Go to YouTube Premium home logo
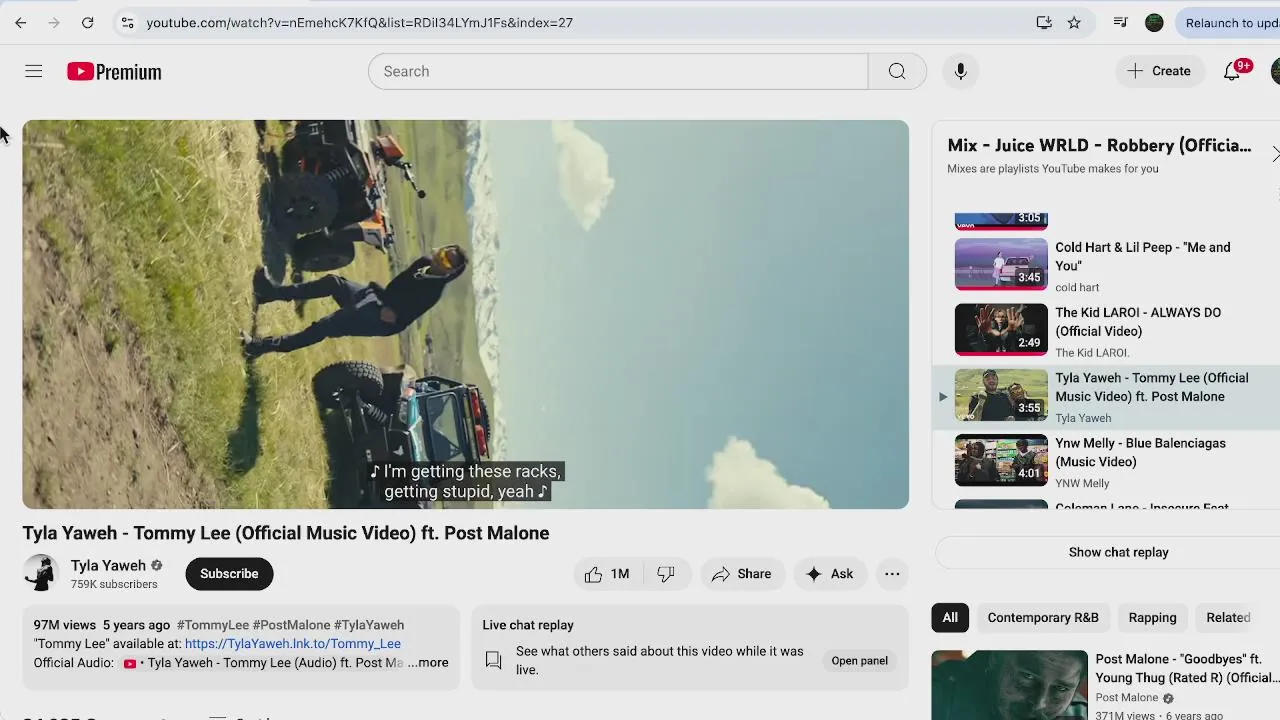 114,71
